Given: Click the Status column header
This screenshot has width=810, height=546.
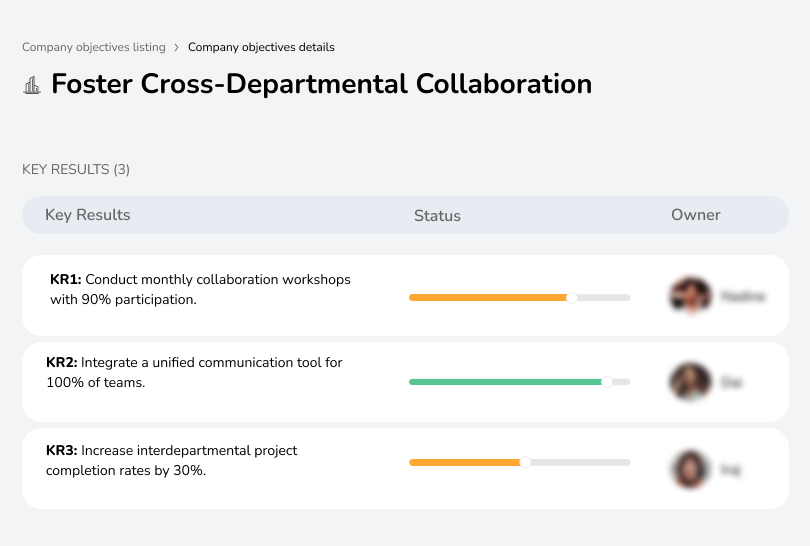Looking at the screenshot, I should click(437, 215).
